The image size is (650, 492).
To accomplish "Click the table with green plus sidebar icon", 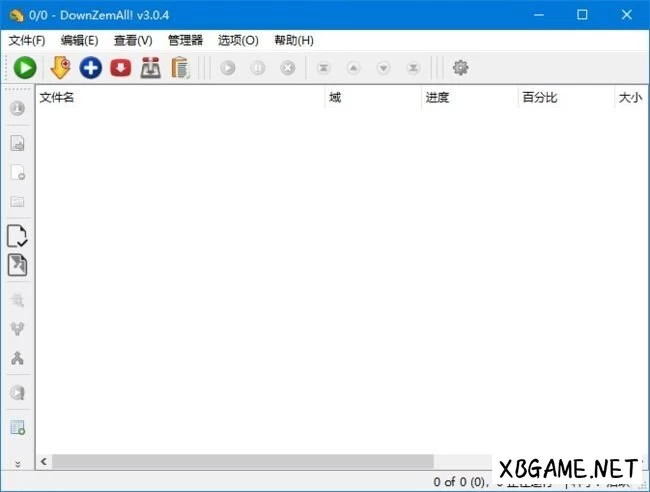I will 17,427.
